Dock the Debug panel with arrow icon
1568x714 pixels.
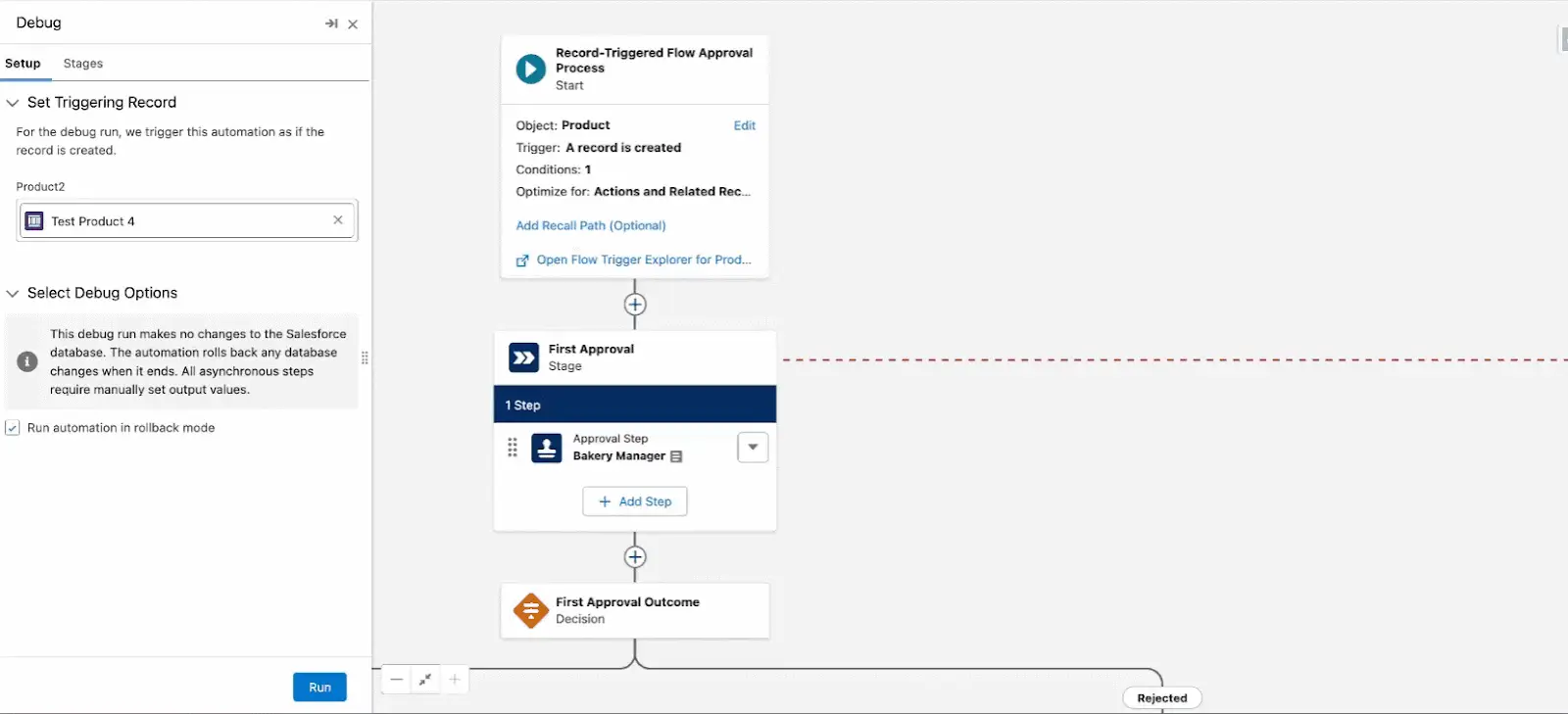click(x=331, y=24)
